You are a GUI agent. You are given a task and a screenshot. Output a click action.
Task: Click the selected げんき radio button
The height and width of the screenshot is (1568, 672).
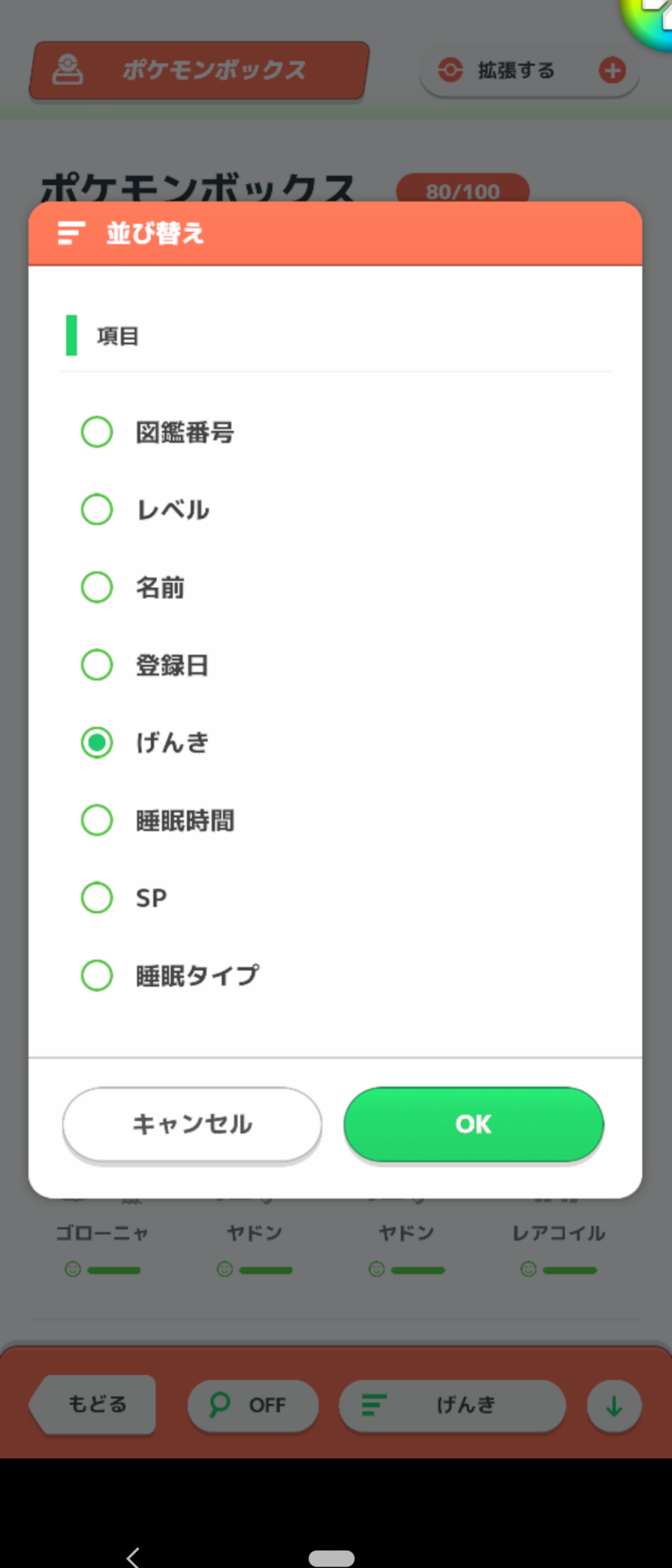pyautogui.click(x=96, y=742)
